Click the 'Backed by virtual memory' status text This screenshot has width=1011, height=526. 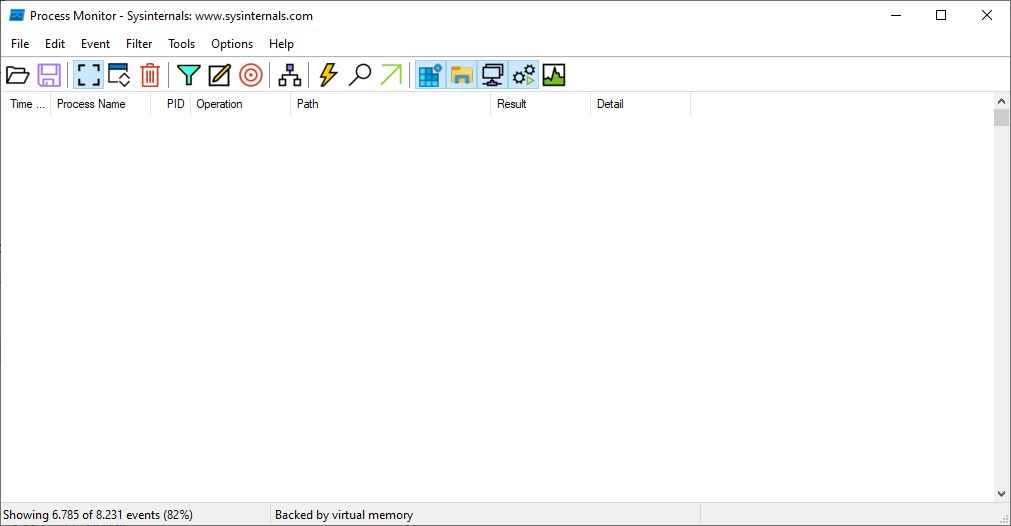tap(344, 515)
